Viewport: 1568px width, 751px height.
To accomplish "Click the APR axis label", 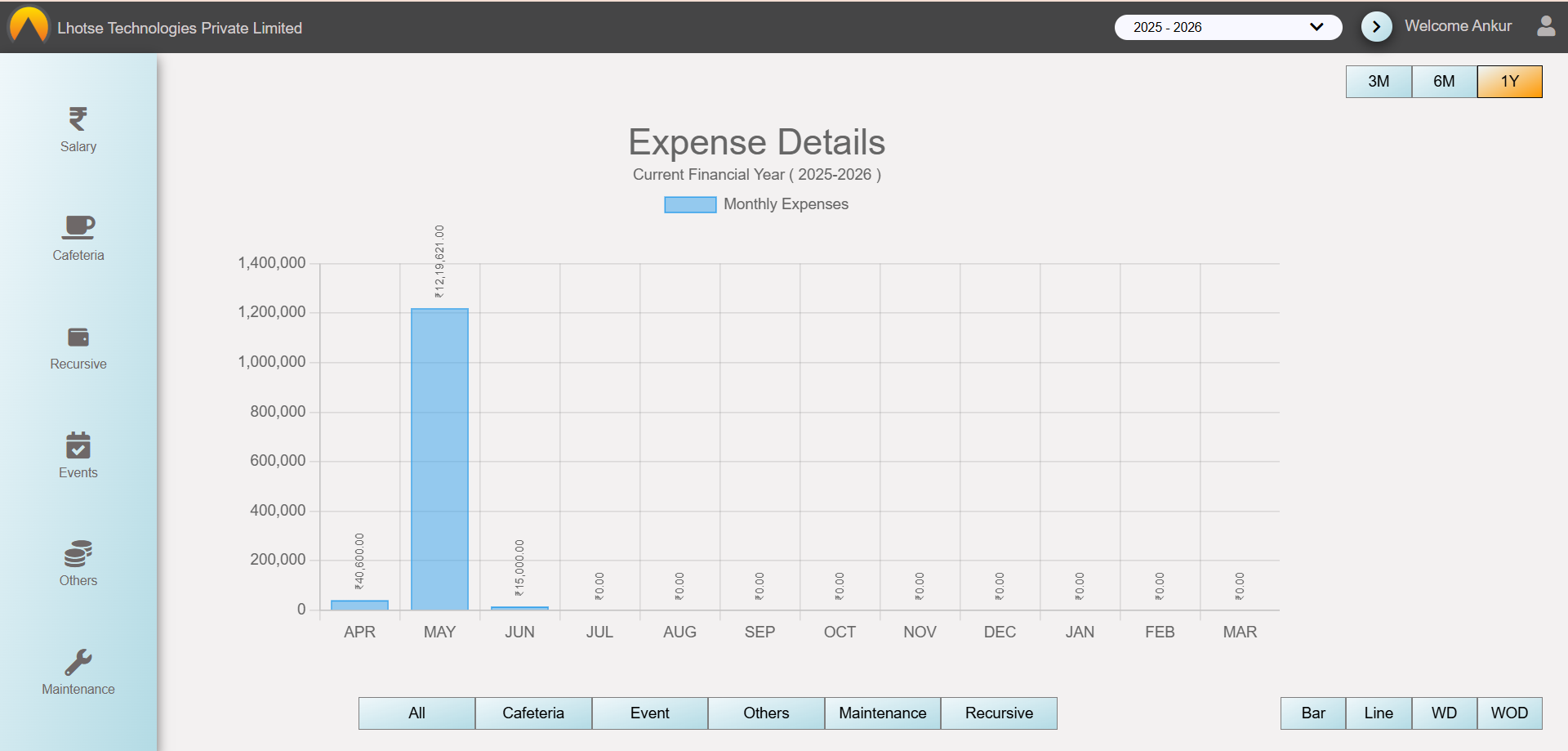I will [359, 632].
